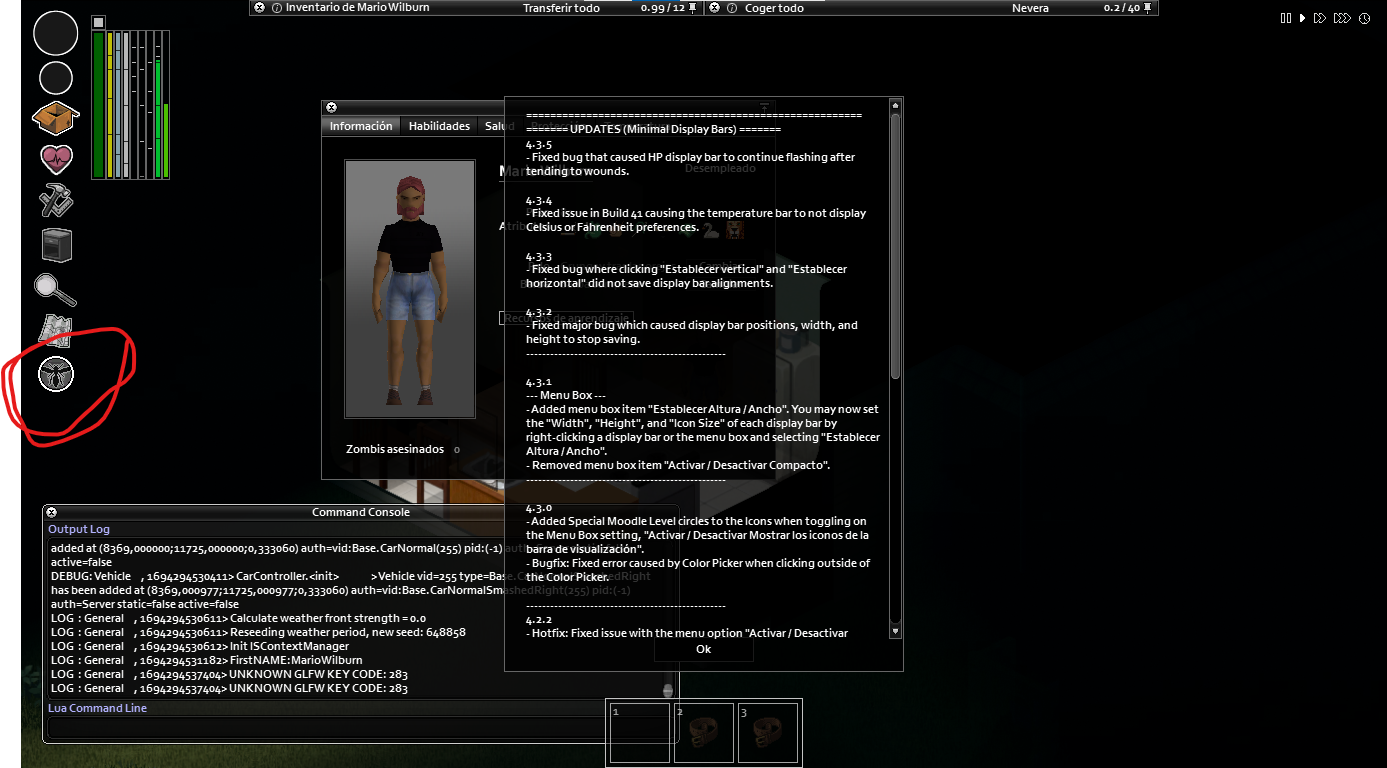
Task: Click the primary hand equipment slot circle
Action: click(56, 33)
